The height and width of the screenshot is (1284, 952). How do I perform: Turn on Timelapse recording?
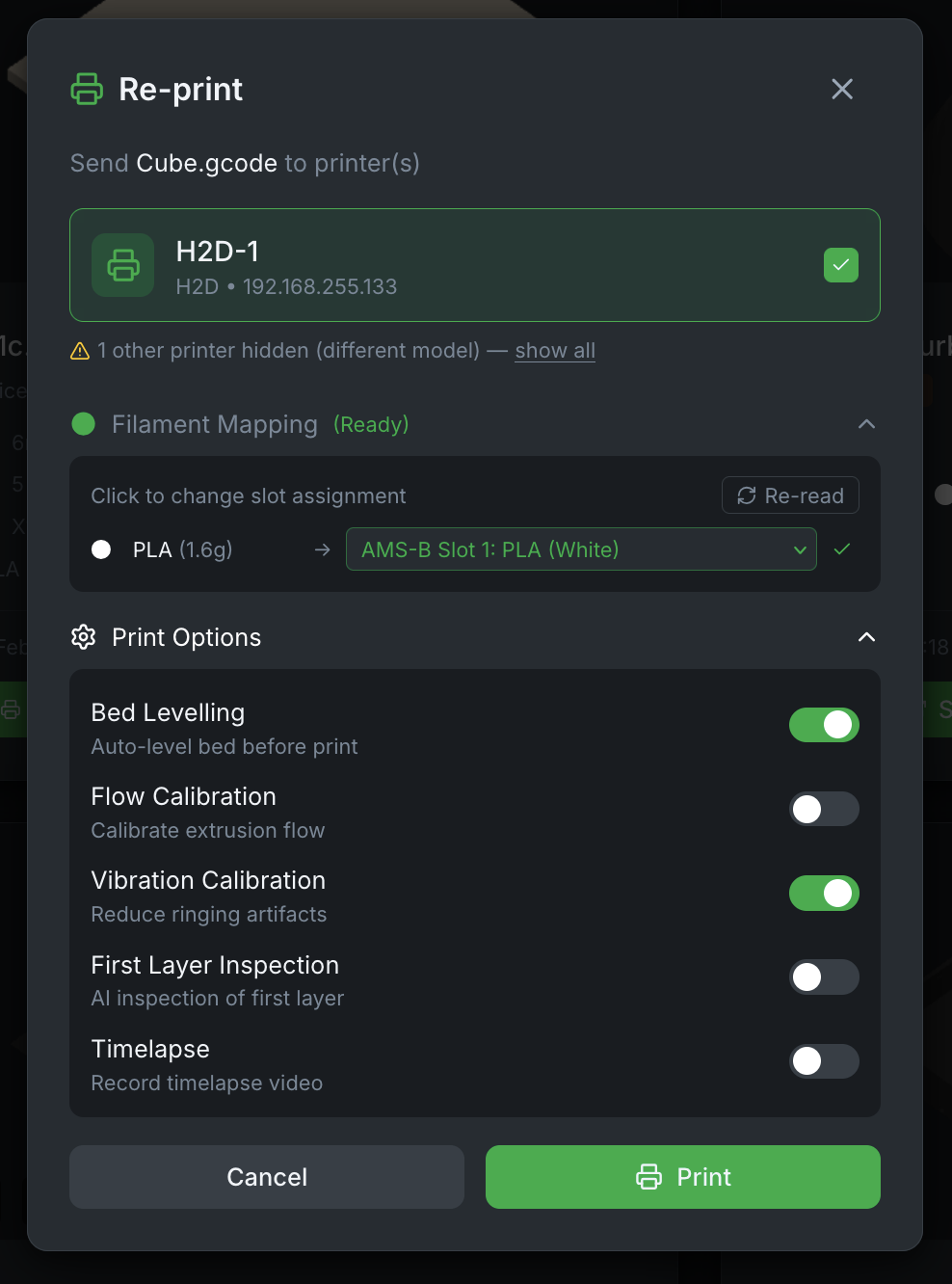pos(824,1061)
